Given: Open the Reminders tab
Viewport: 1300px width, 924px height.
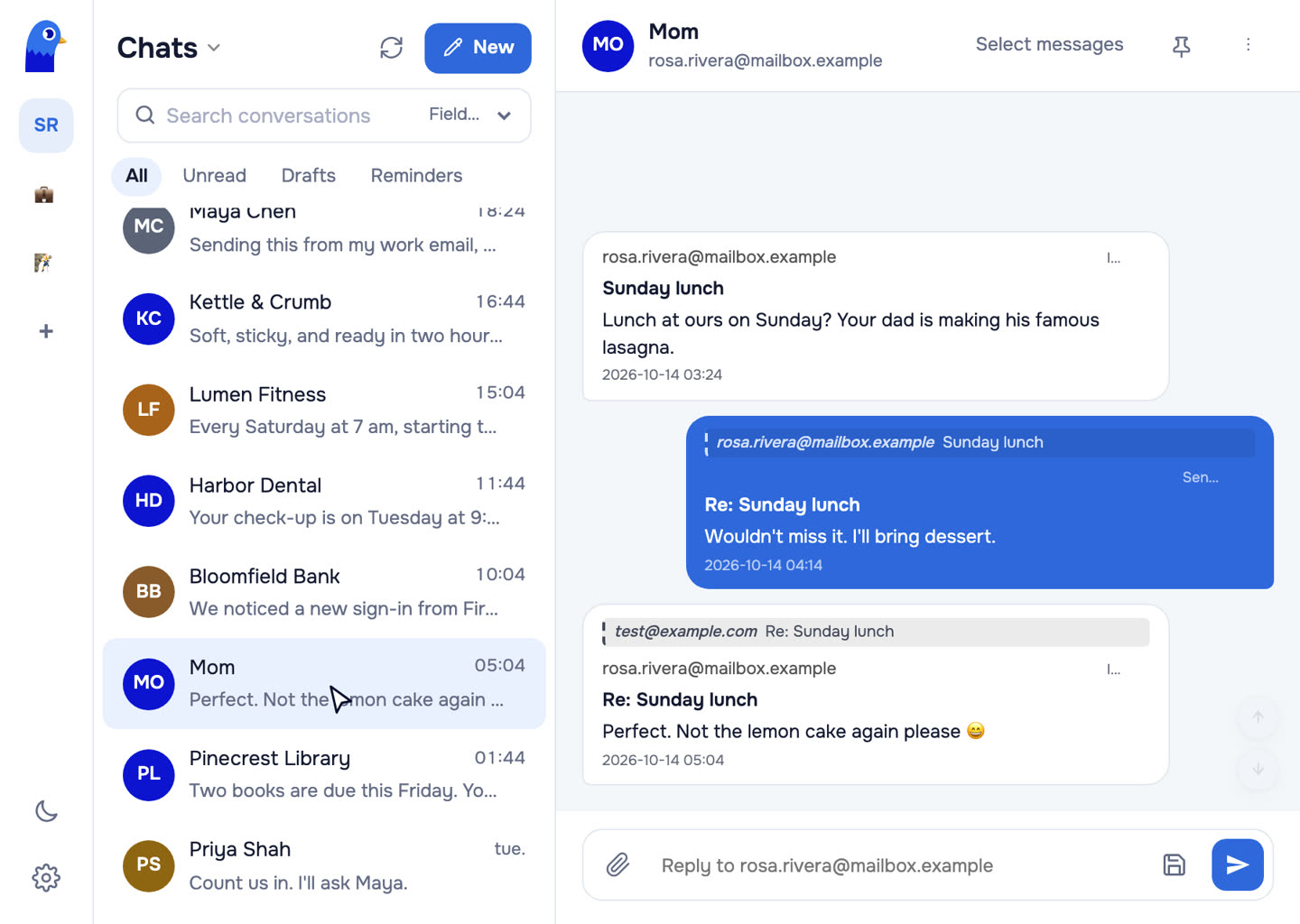Looking at the screenshot, I should click(416, 176).
